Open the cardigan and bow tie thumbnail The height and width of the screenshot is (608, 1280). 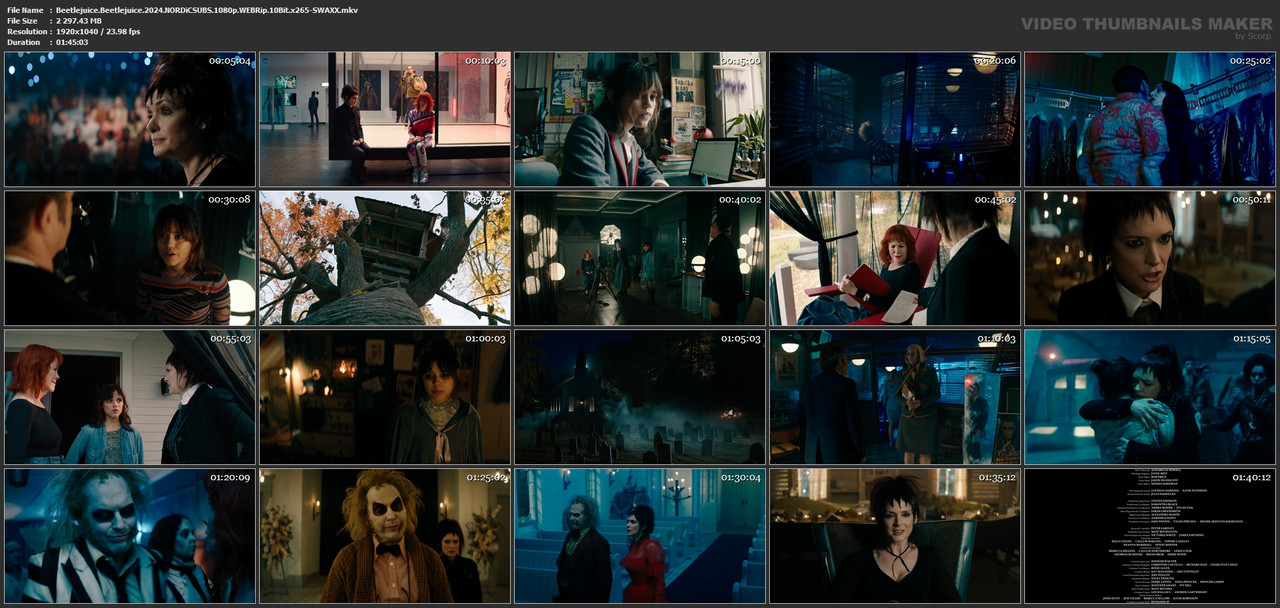385,536
